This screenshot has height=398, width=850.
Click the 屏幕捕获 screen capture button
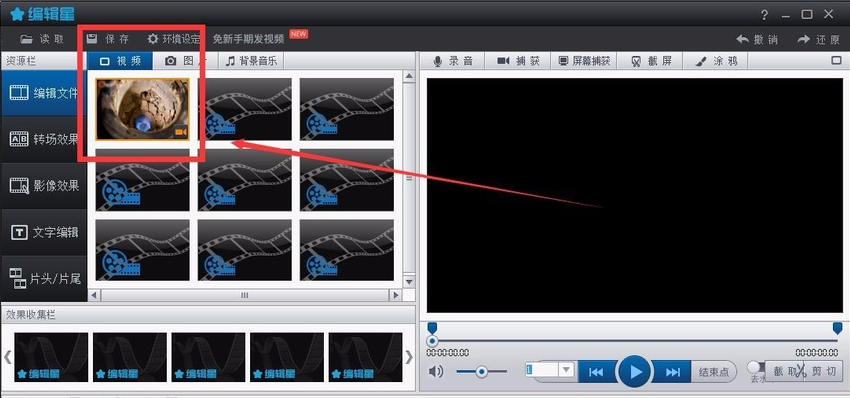coord(584,61)
